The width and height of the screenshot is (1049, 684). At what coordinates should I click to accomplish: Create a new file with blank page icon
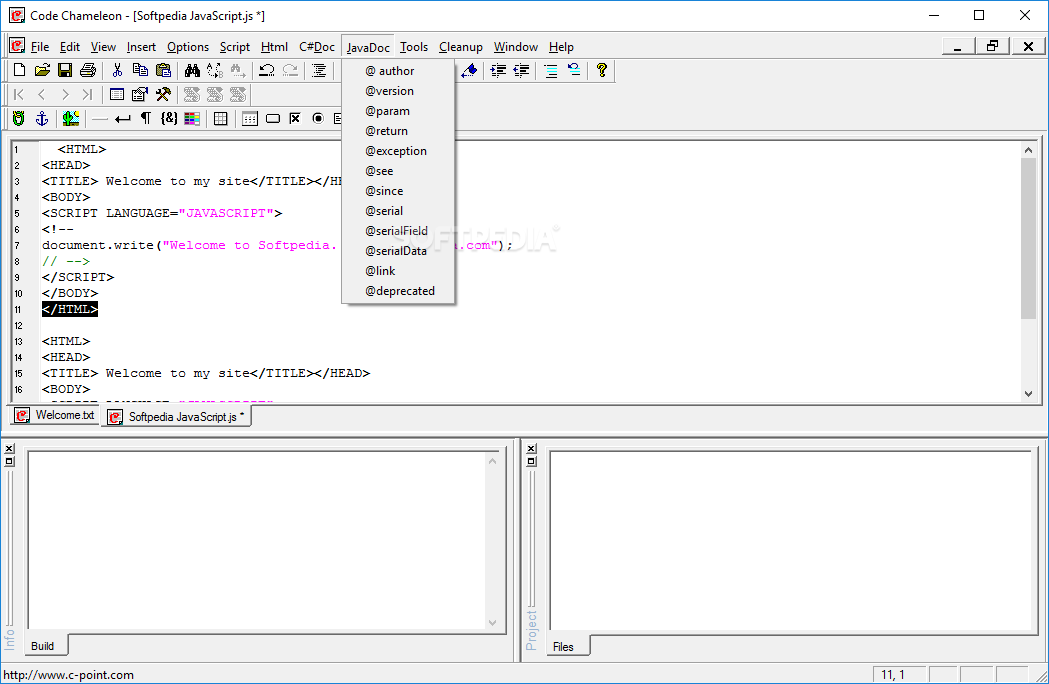click(x=19, y=70)
